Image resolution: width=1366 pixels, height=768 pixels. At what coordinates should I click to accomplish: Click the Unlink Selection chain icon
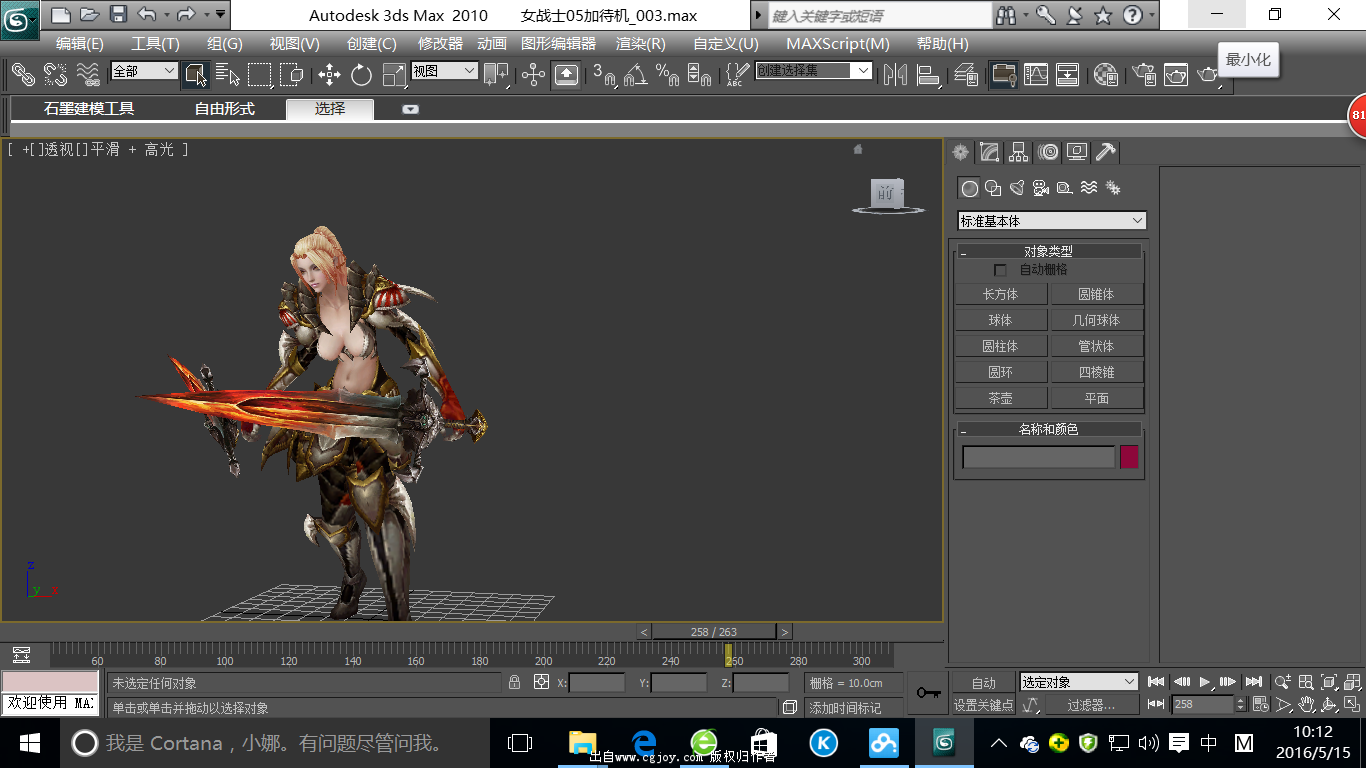click(x=55, y=74)
